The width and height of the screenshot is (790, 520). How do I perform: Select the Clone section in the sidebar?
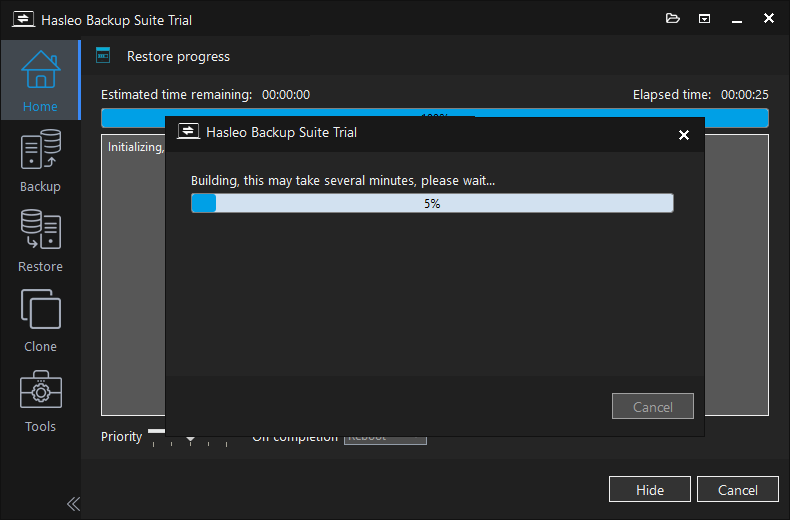pos(40,320)
